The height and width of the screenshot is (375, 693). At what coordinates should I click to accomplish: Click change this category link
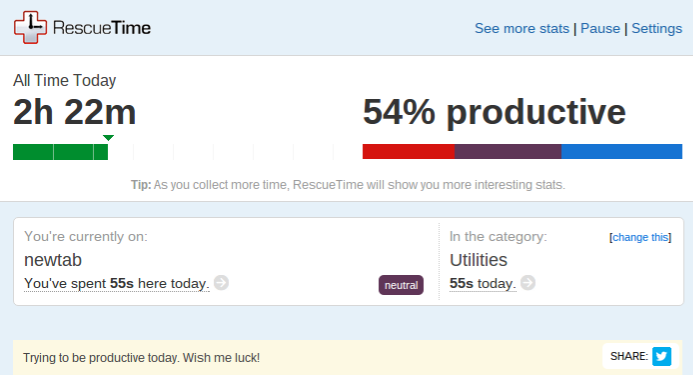(x=640, y=237)
